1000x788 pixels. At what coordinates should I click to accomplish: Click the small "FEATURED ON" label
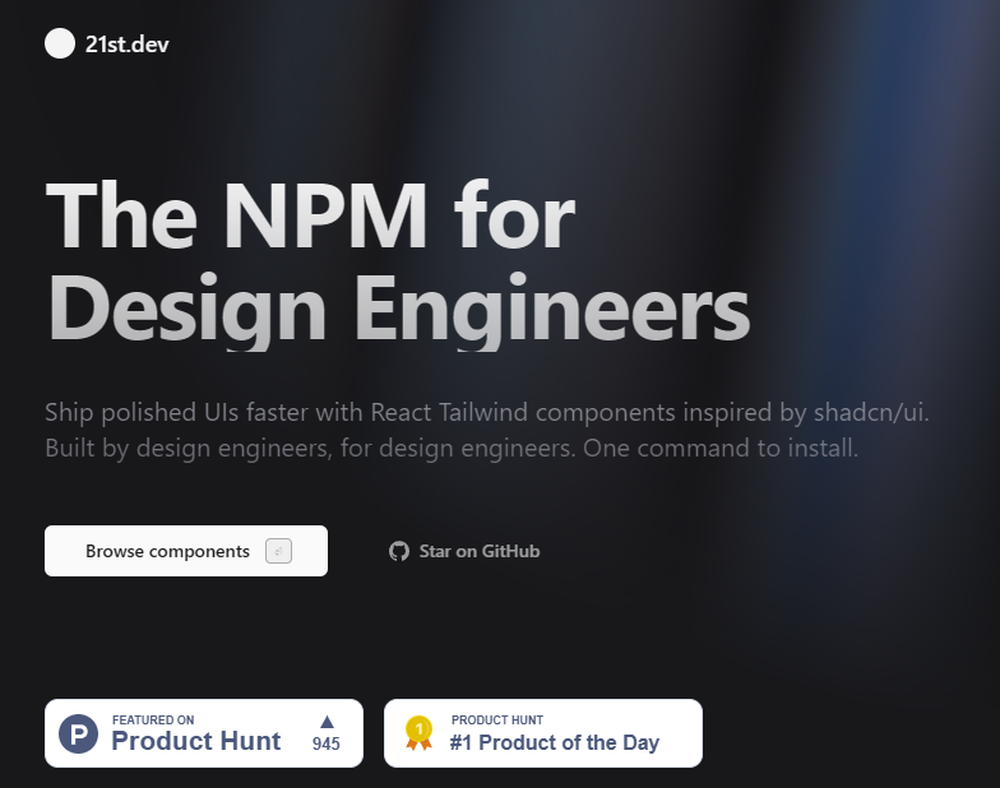point(153,720)
